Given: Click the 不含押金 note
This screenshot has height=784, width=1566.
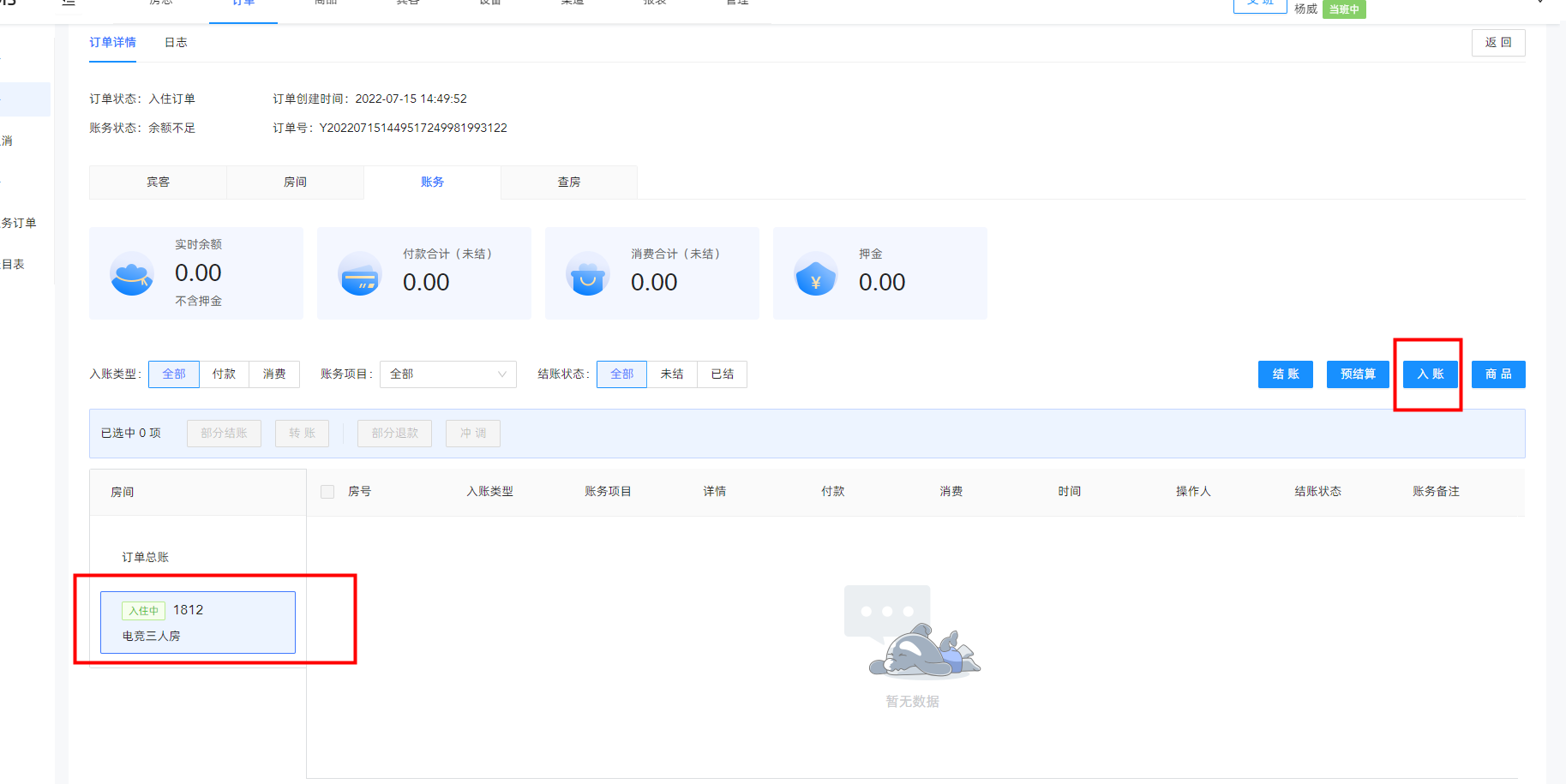Looking at the screenshot, I should tap(198, 302).
